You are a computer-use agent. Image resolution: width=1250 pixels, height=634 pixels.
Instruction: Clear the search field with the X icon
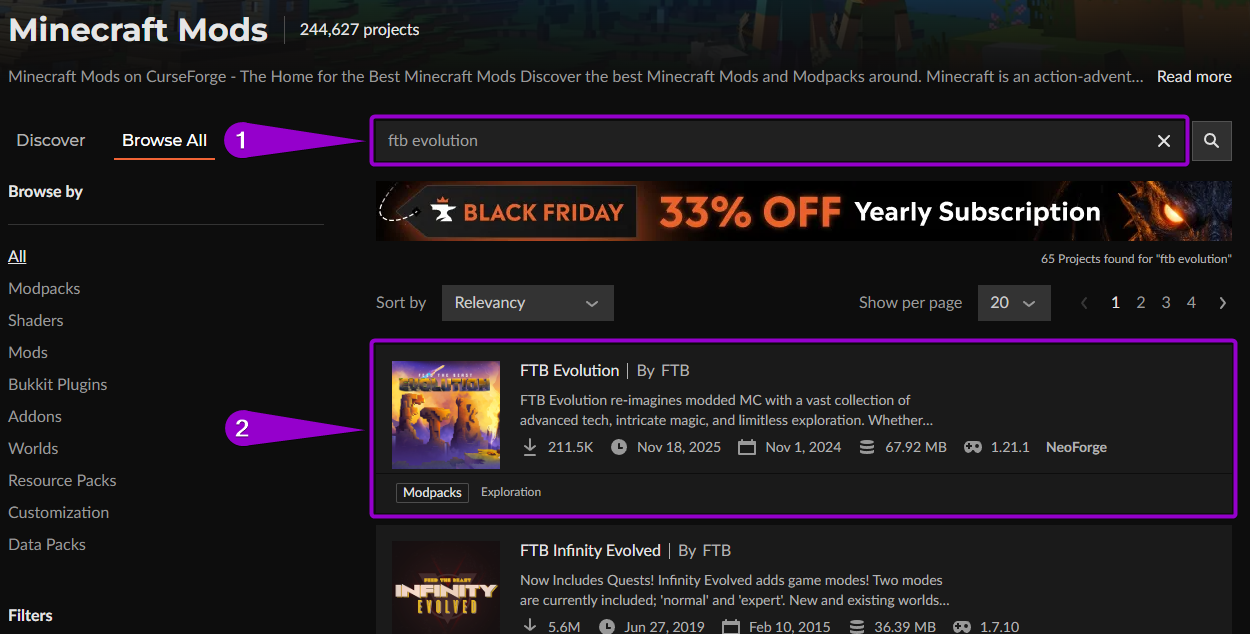(x=1163, y=140)
